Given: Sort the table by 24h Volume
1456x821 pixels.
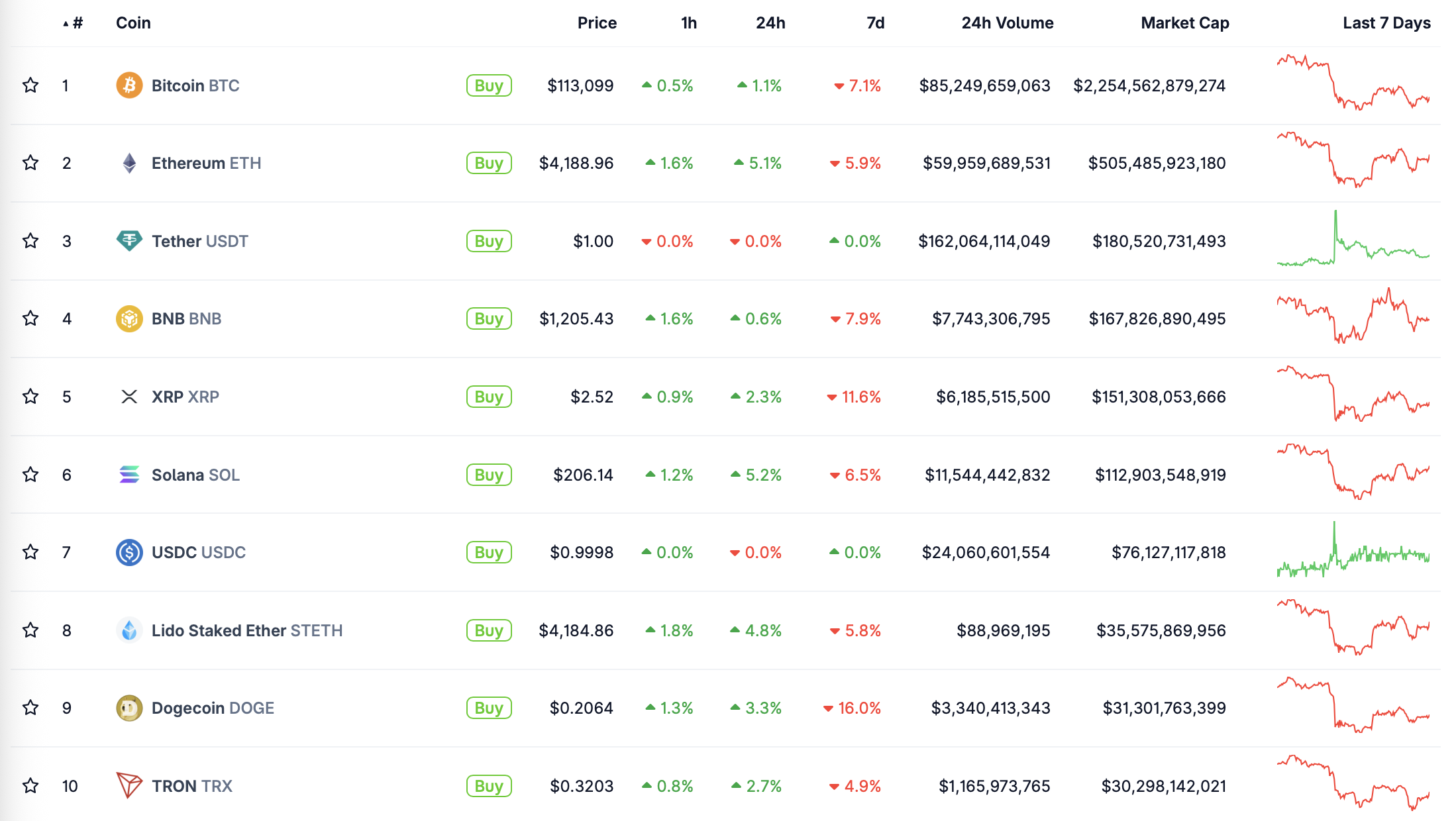Looking at the screenshot, I should click(x=1007, y=23).
